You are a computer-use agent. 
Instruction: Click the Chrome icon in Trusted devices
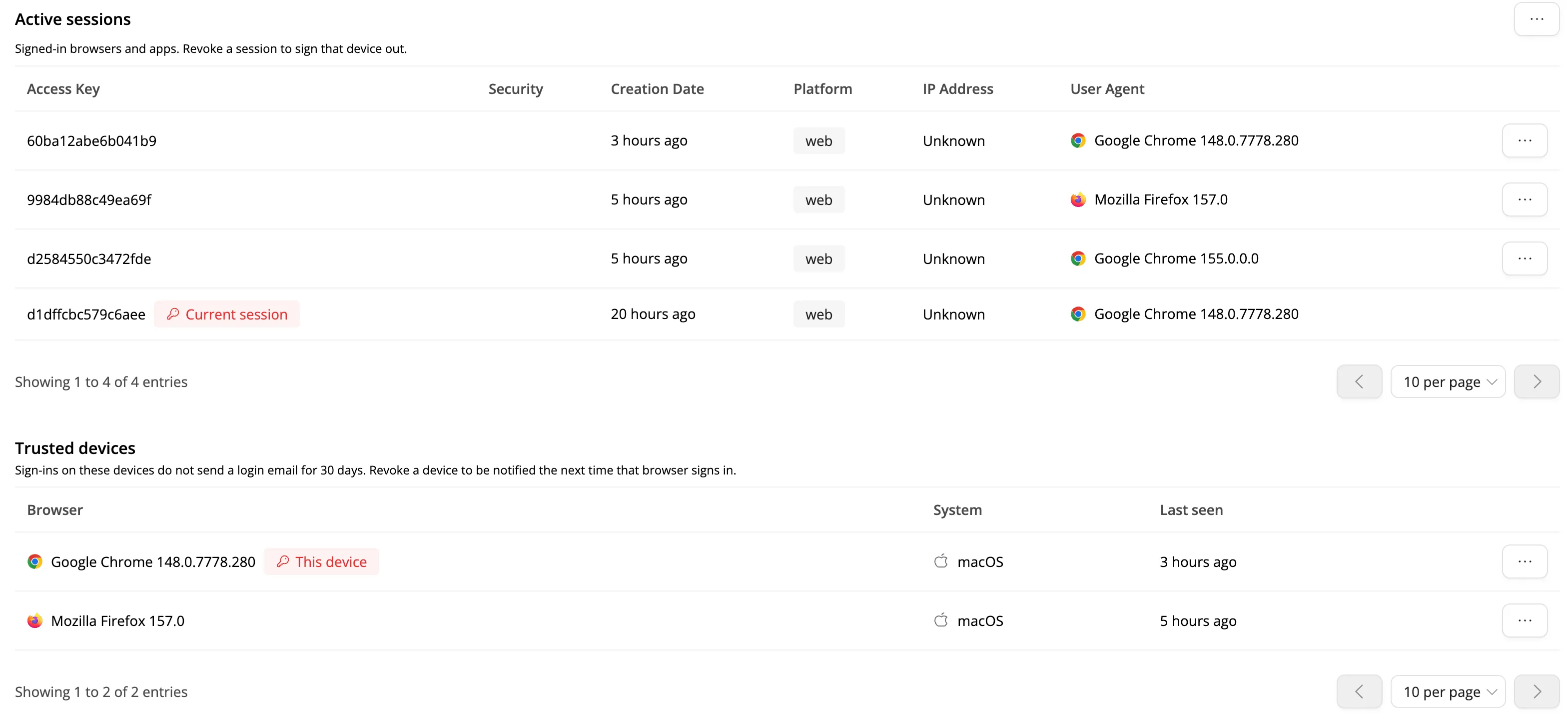[x=34, y=561]
